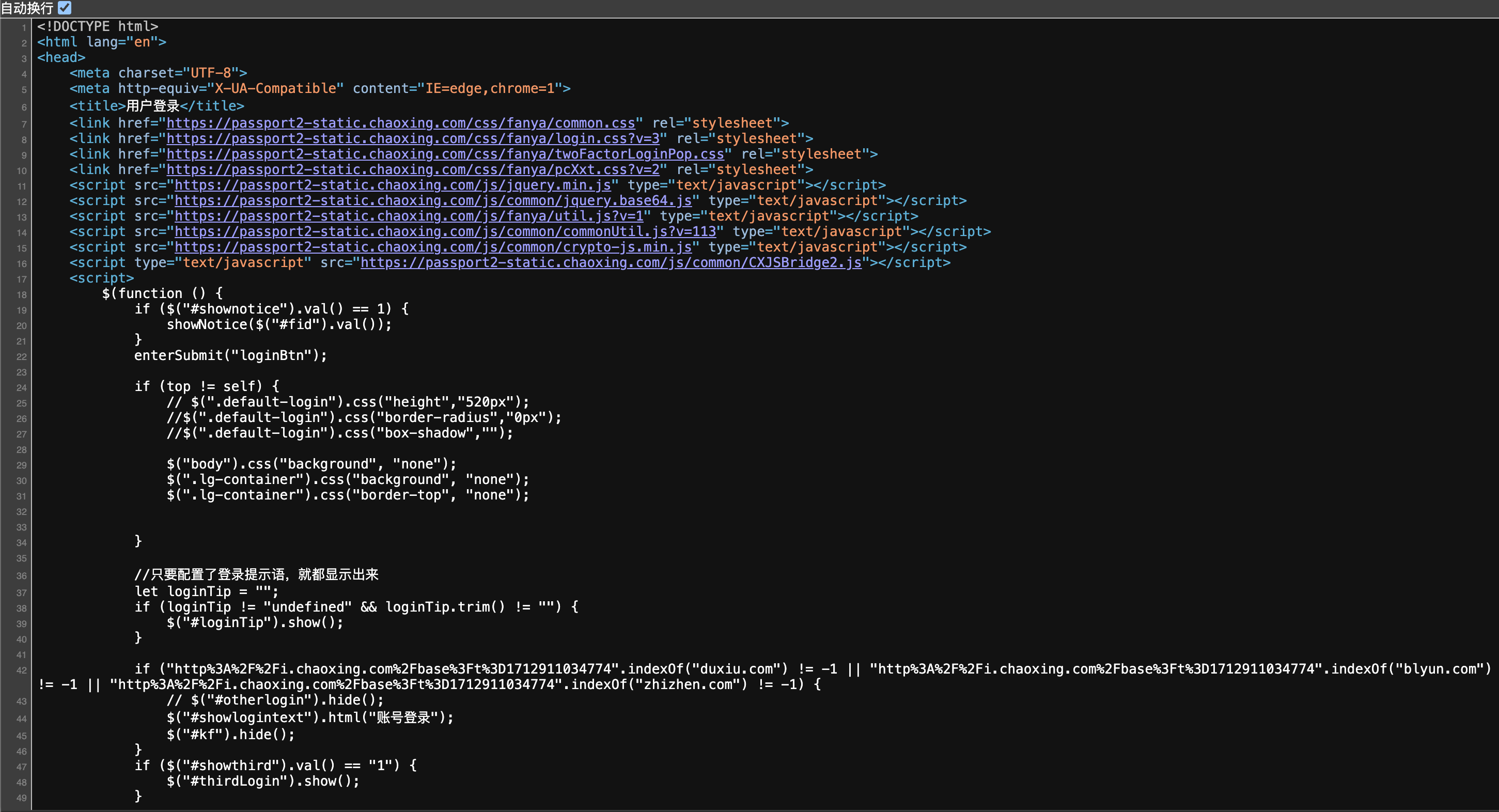Click the opening <script> tag on line 17
Image resolution: width=1499 pixels, height=812 pixels.
[102, 278]
